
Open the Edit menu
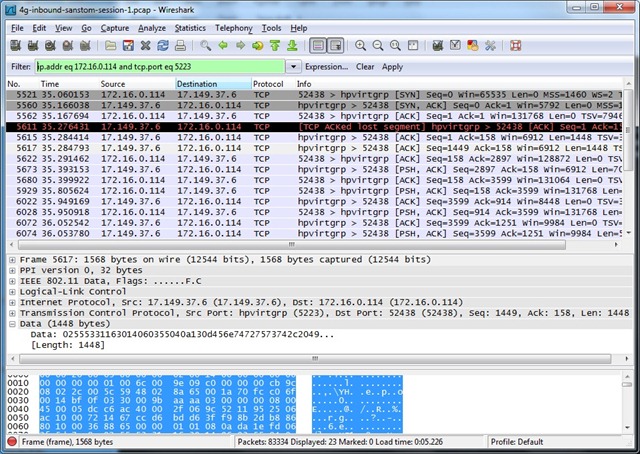click(x=39, y=28)
